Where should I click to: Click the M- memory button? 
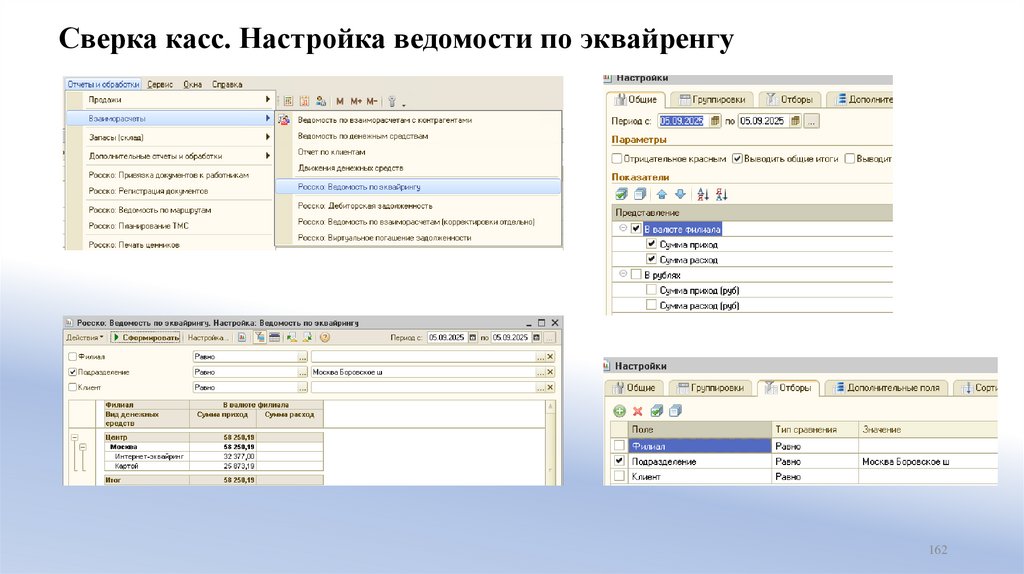tap(372, 101)
